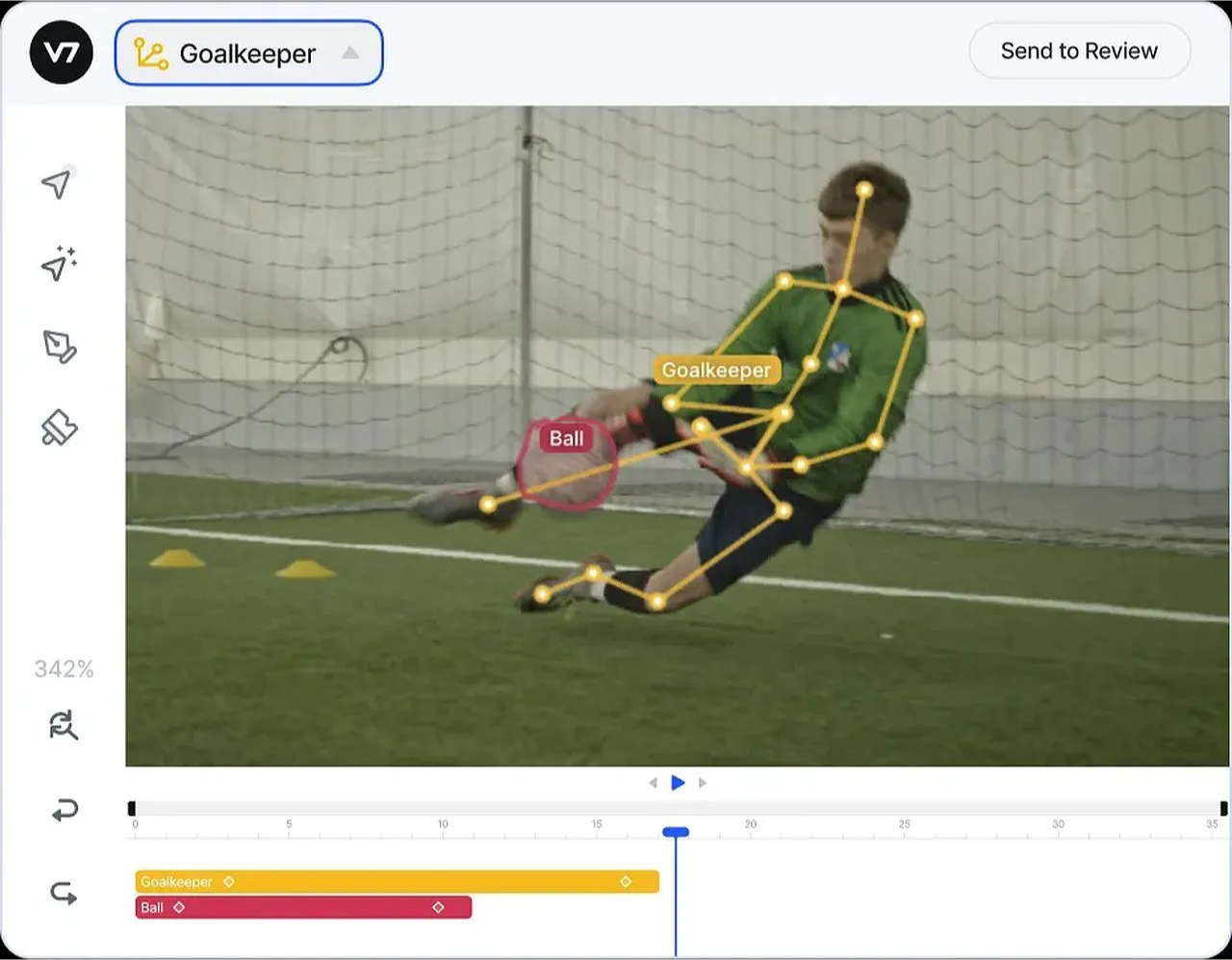The width and height of the screenshot is (1232, 960).
Task: Step to the previous frame
Action: (654, 783)
